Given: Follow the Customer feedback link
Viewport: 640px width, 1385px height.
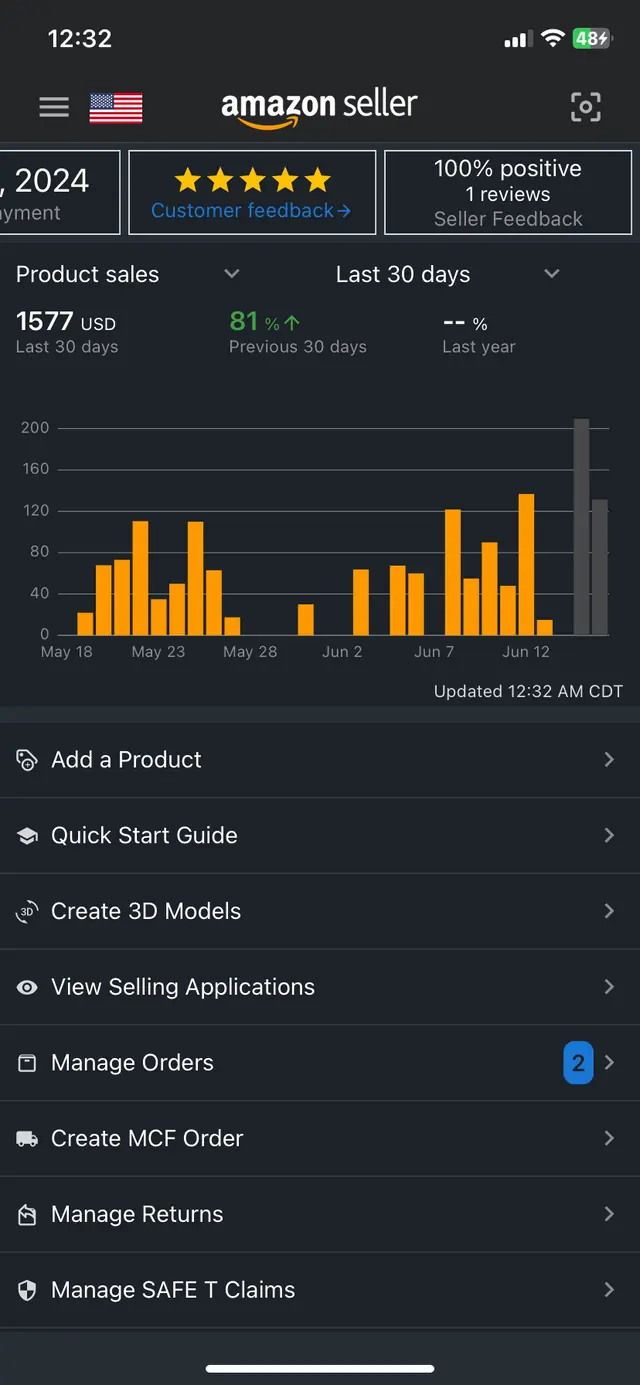Looking at the screenshot, I should coord(251,211).
